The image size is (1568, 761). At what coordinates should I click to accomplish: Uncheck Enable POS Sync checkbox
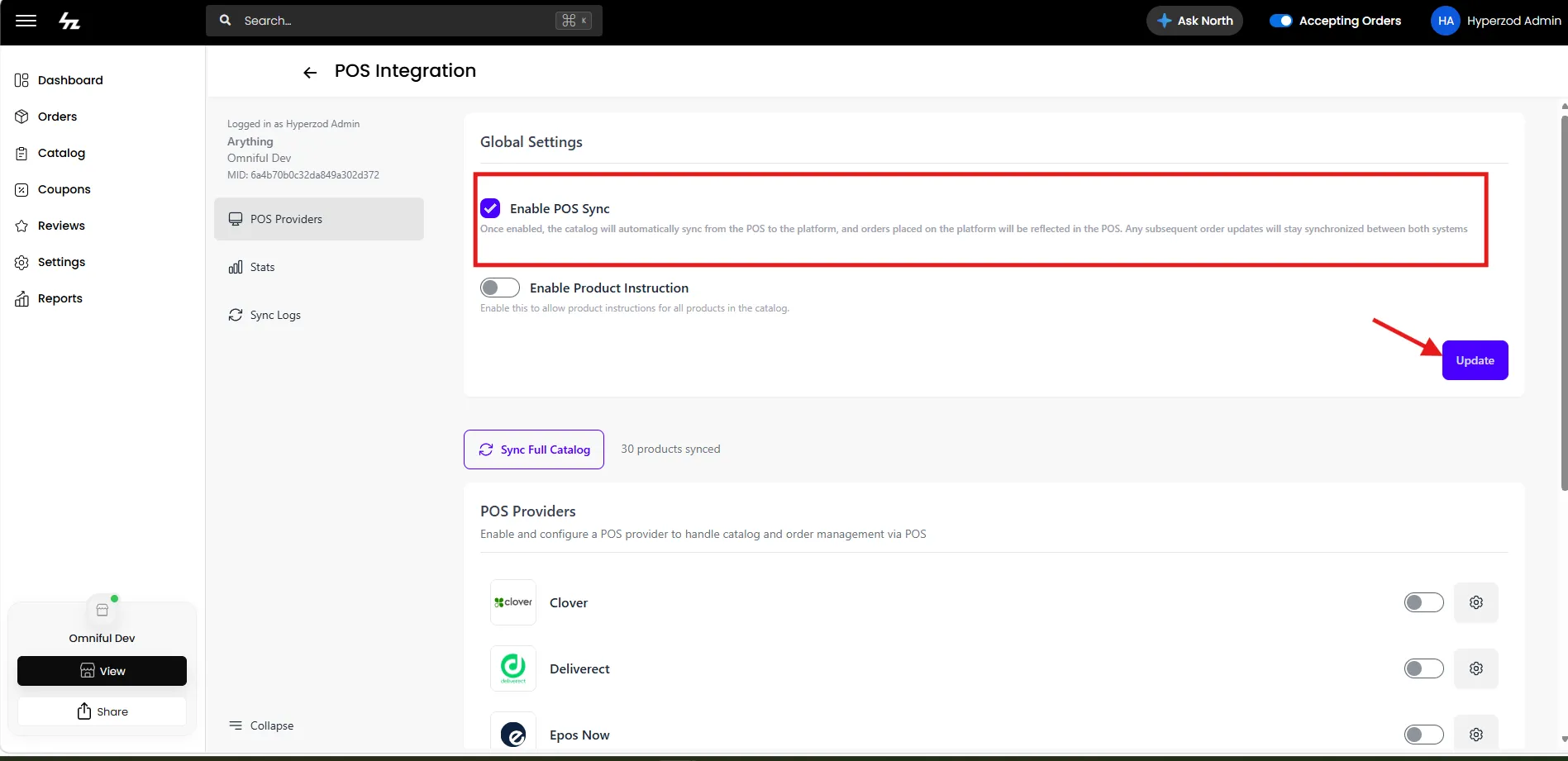pyautogui.click(x=490, y=208)
